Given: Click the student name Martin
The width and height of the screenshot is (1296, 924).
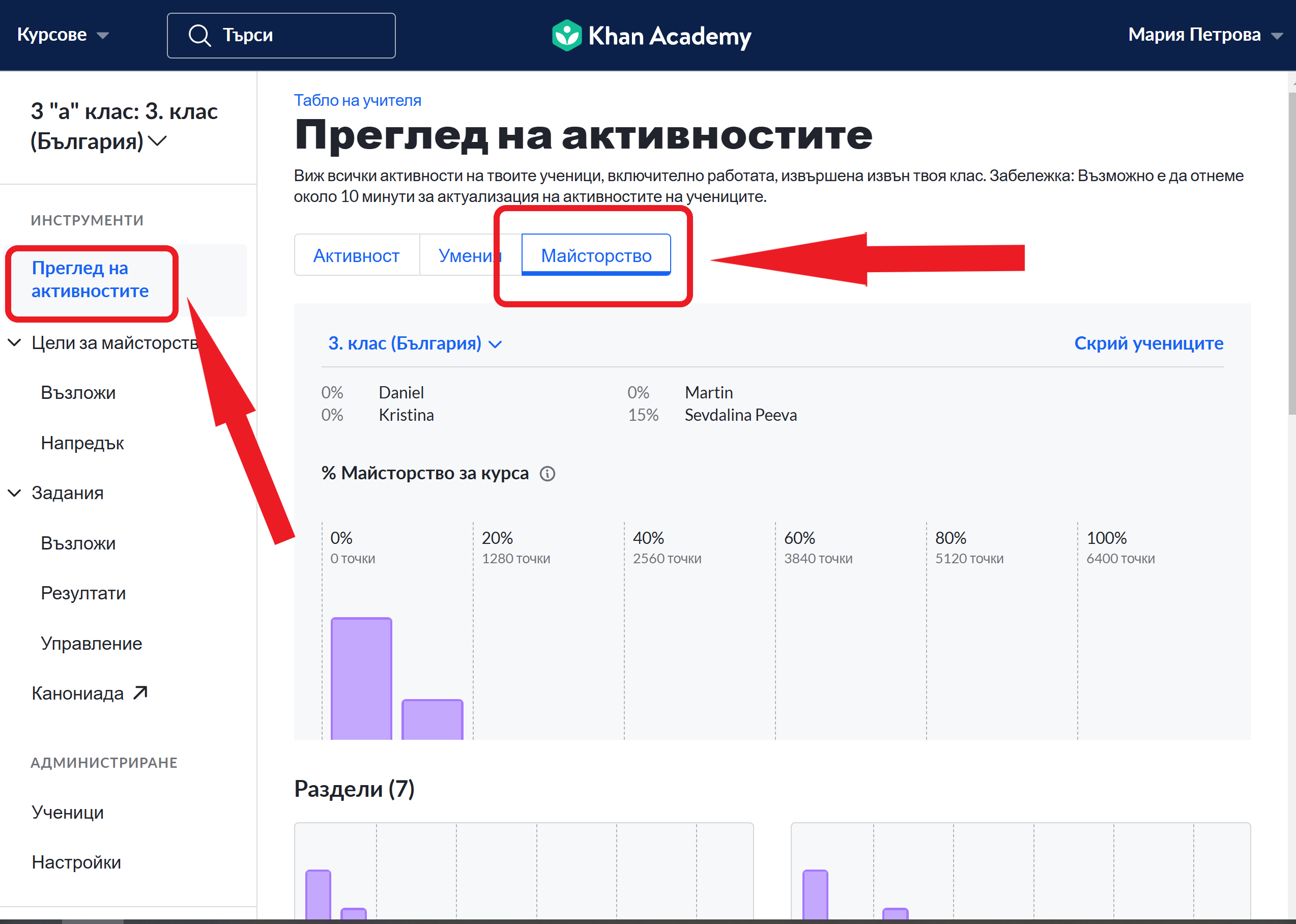Looking at the screenshot, I should [x=708, y=393].
